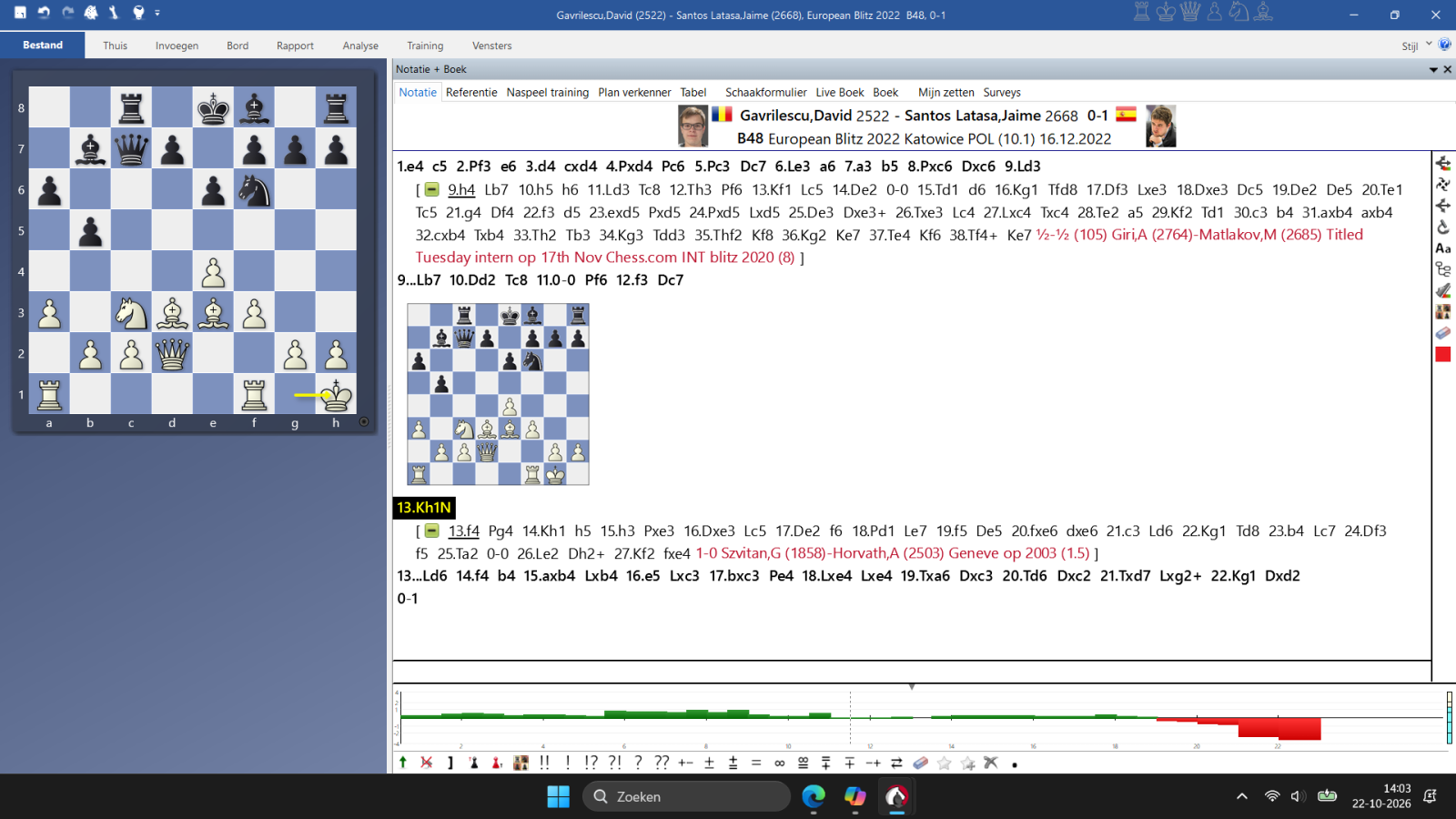Image resolution: width=1456 pixels, height=819 pixels.
Task: Click the help globe icon
Action: pyautogui.click(x=1444, y=45)
